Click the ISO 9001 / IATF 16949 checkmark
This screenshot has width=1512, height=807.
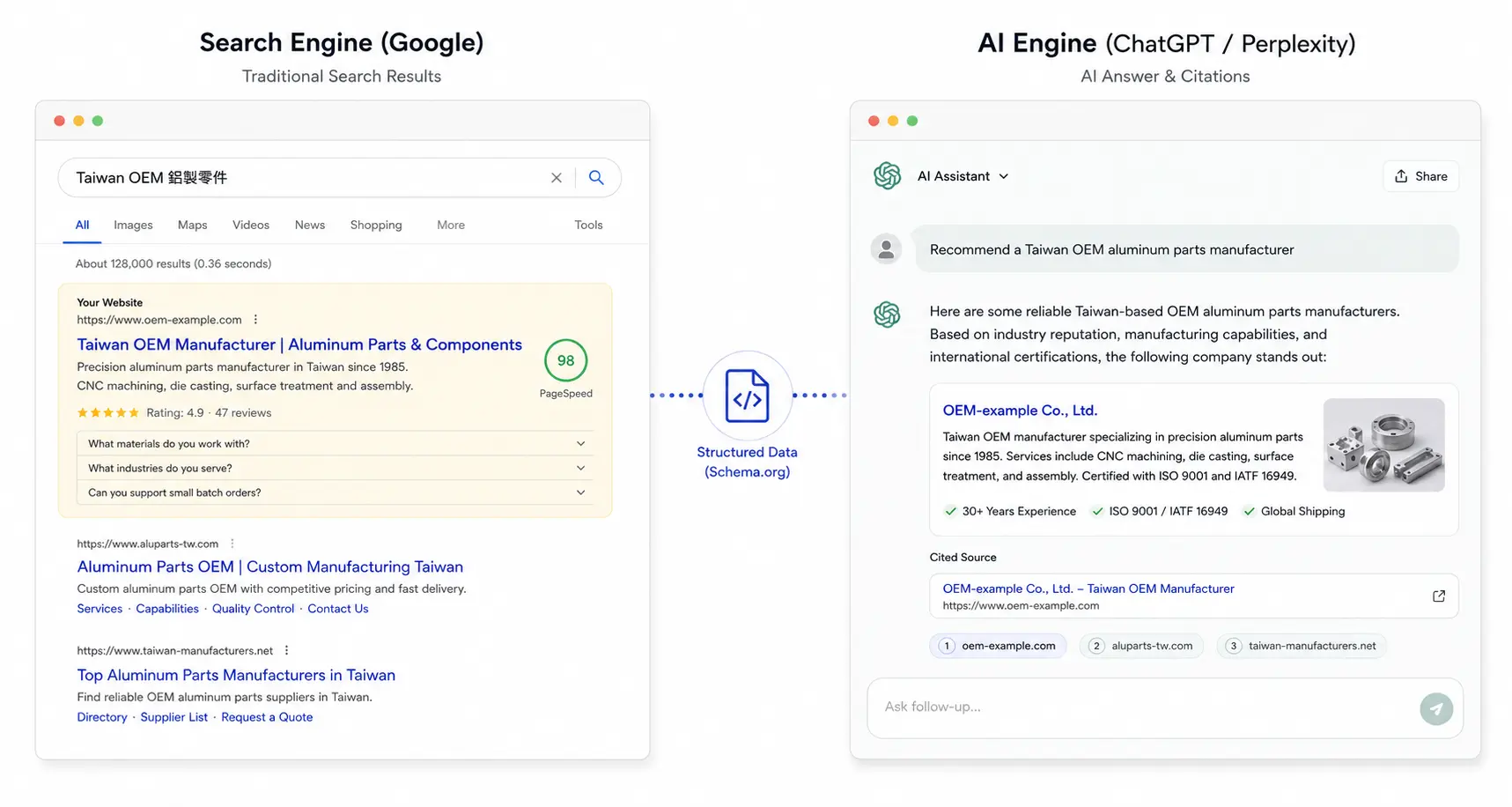(1097, 511)
